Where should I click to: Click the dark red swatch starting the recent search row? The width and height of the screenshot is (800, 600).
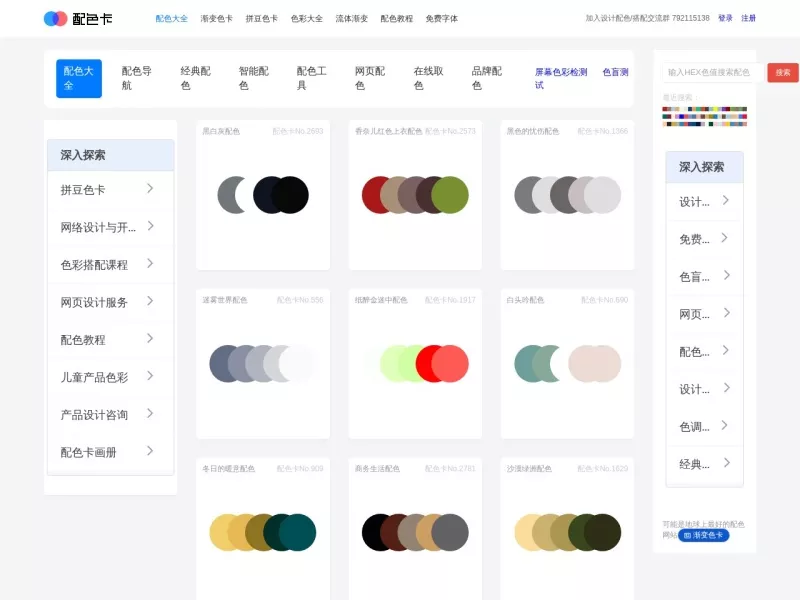click(666, 109)
